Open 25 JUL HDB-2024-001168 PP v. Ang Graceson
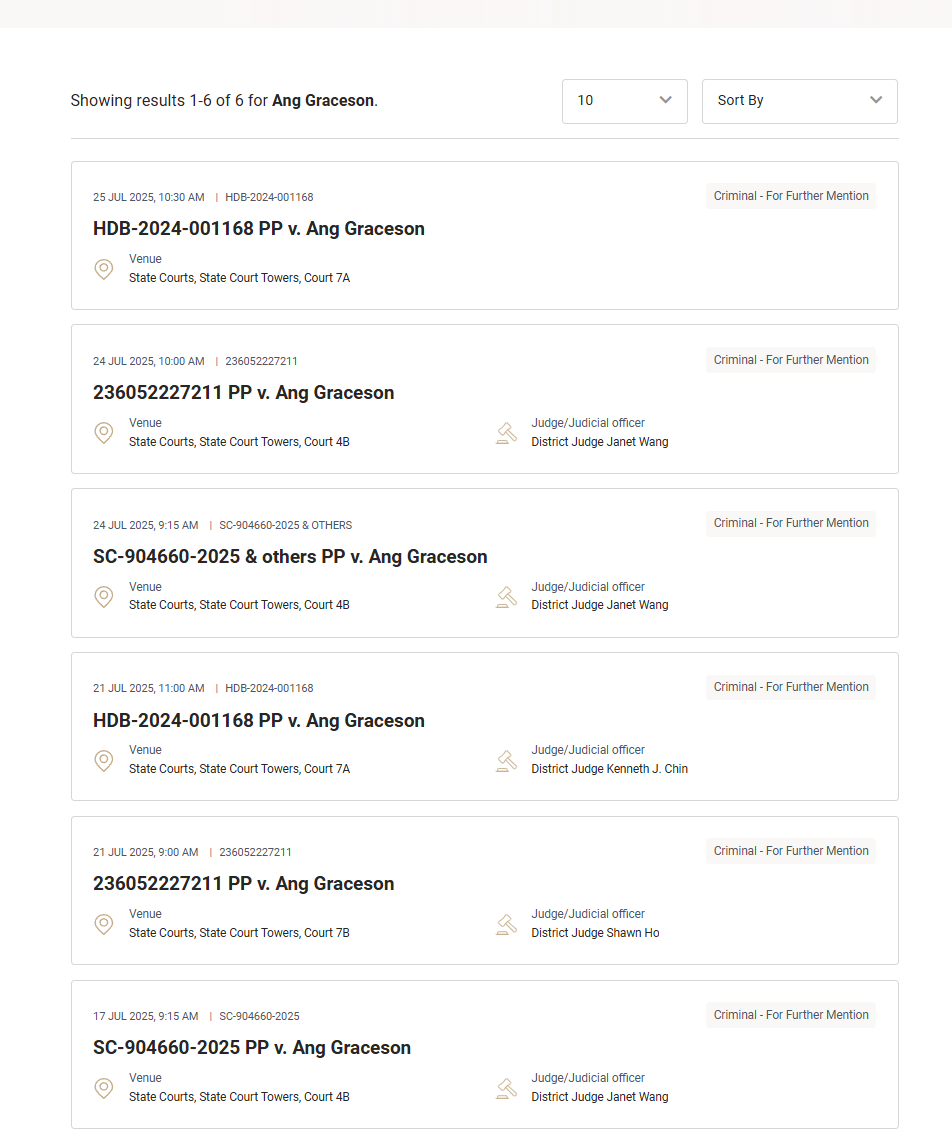 click(258, 228)
